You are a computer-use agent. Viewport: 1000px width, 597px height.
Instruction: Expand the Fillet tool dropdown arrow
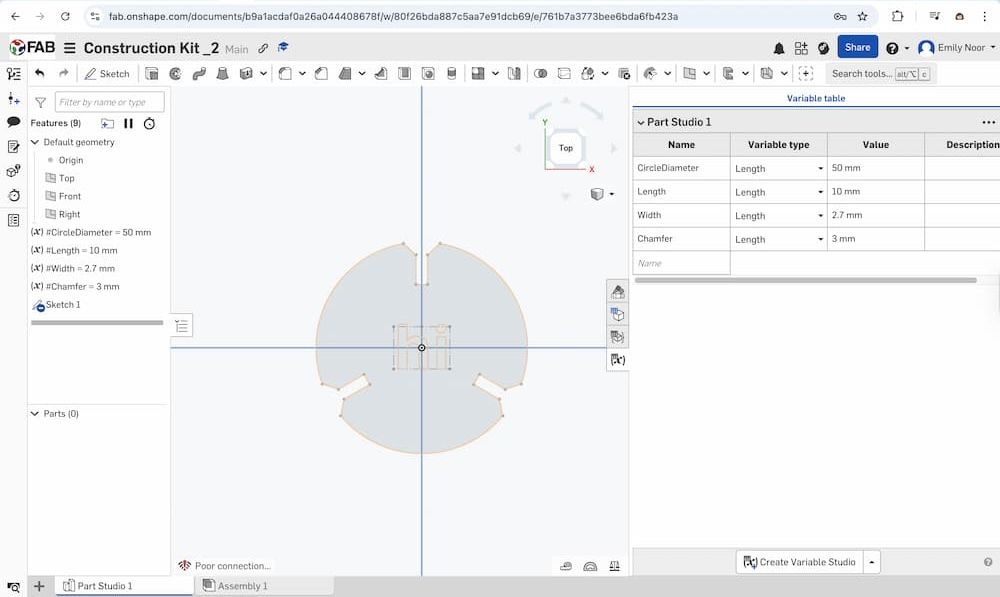[302, 74]
